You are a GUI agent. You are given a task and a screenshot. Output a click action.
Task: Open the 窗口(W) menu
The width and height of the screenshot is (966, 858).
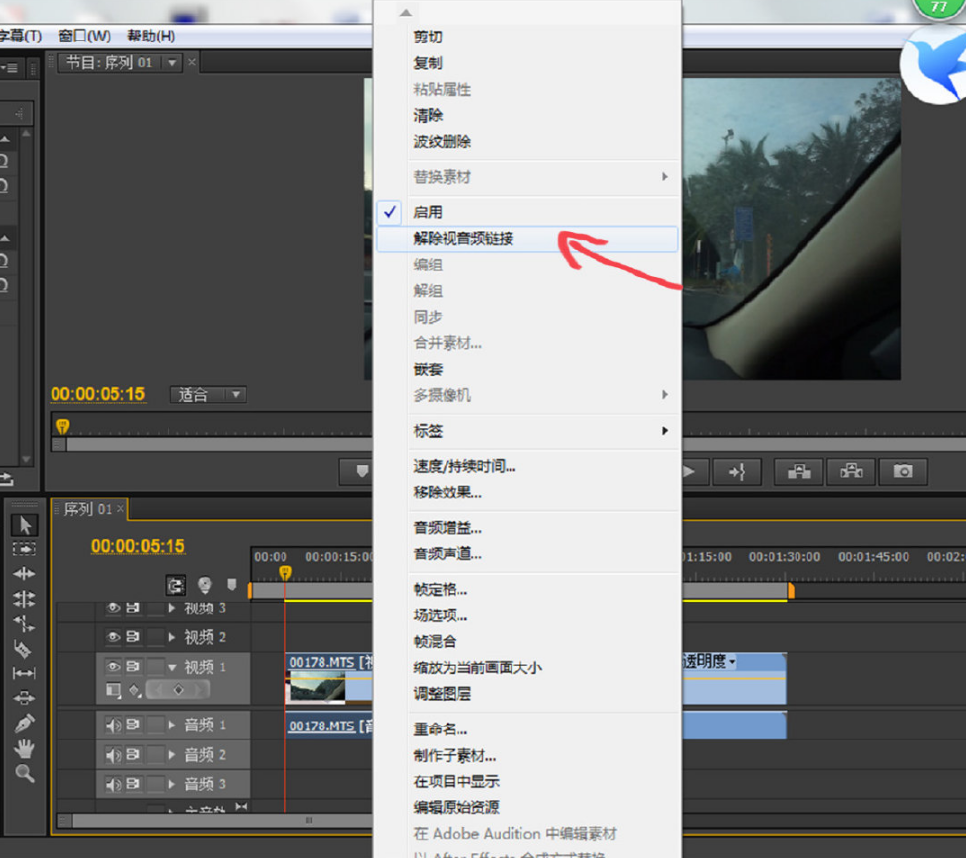click(x=84, y=36)
